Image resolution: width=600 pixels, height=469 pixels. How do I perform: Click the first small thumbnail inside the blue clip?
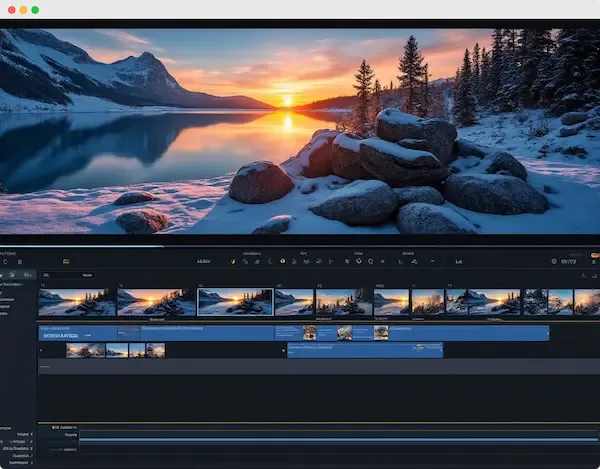pos(310,333)
